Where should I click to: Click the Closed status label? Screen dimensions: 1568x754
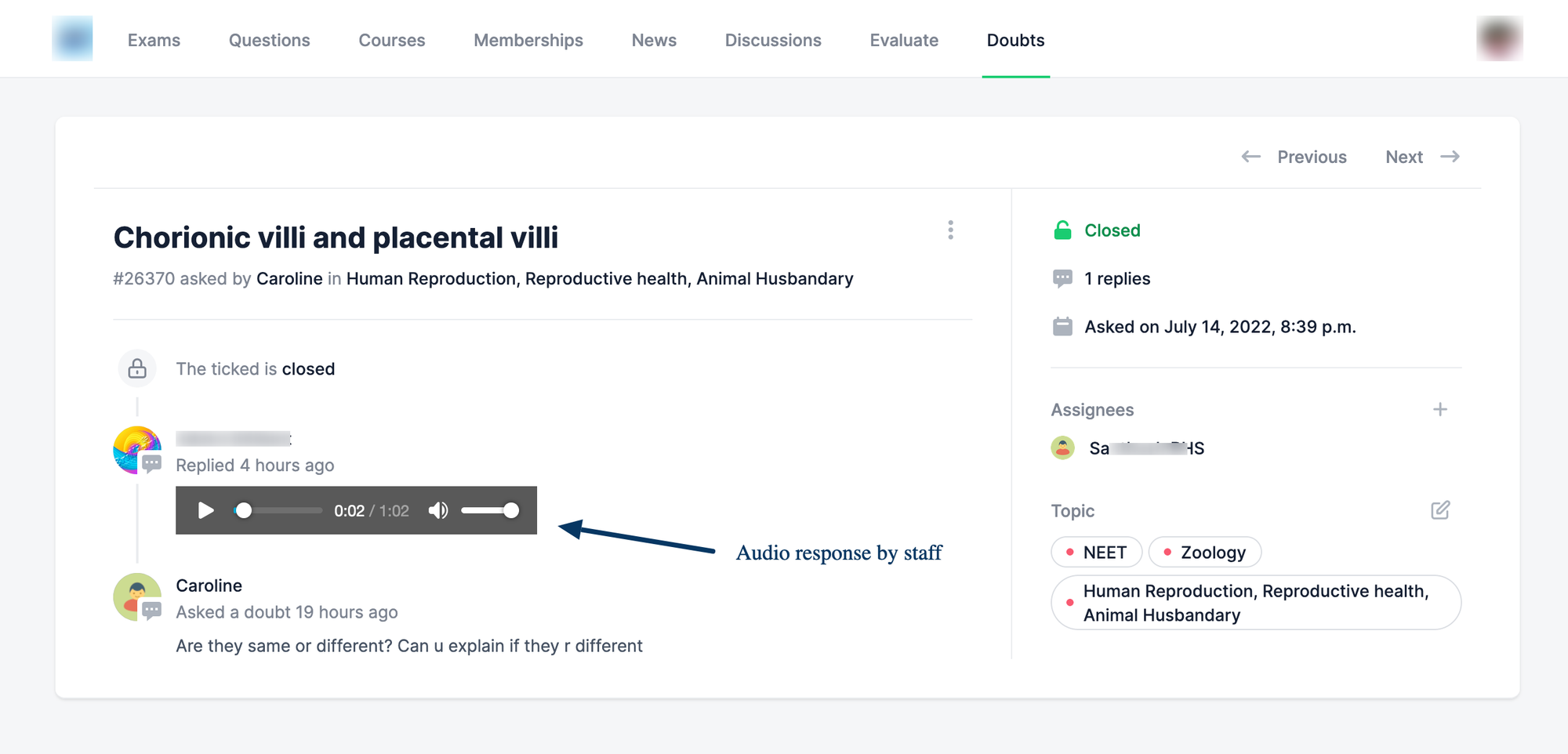tap(1112, 230)
